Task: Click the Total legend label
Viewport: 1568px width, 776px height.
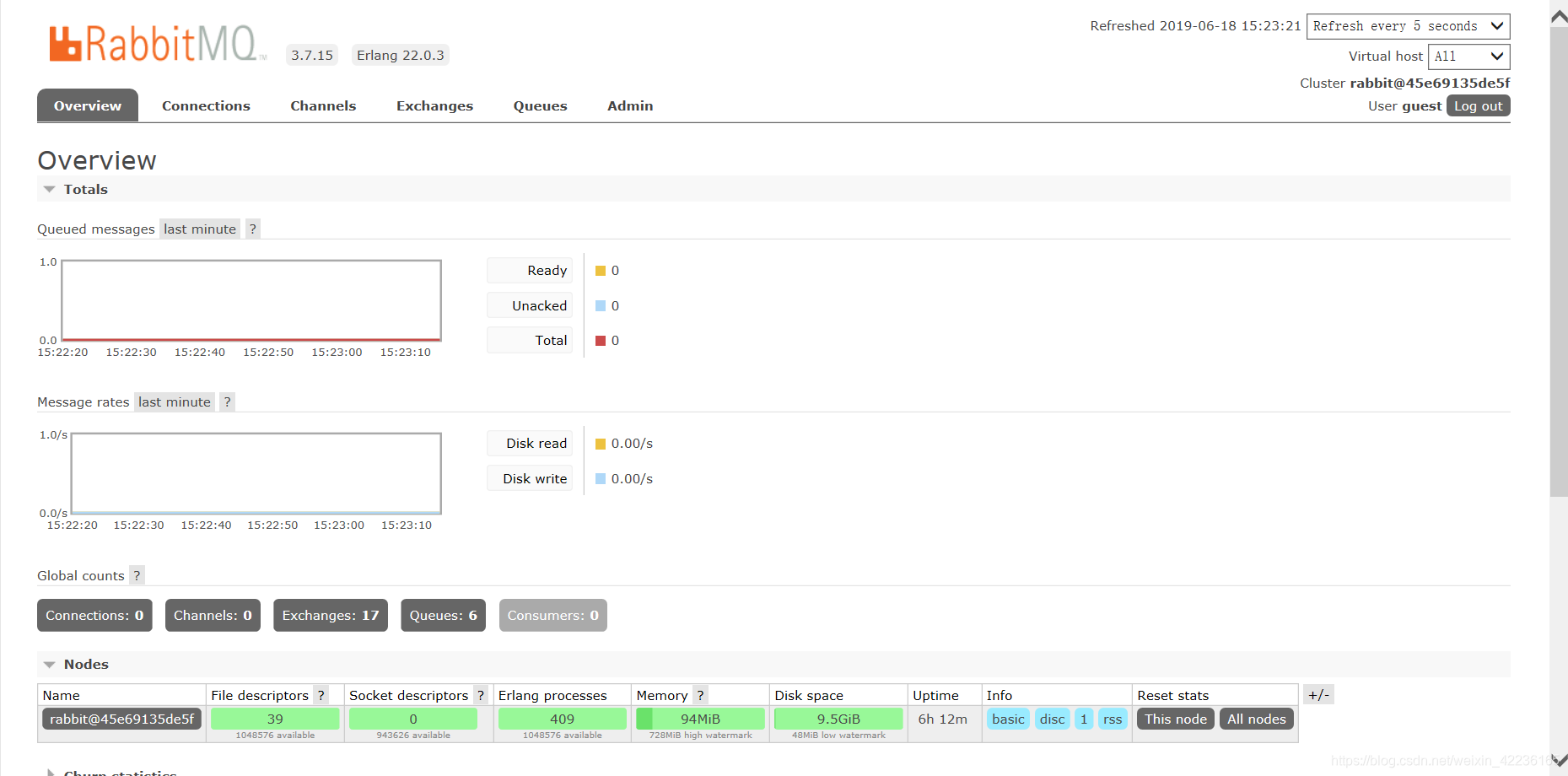Action: tap(530, 340)
